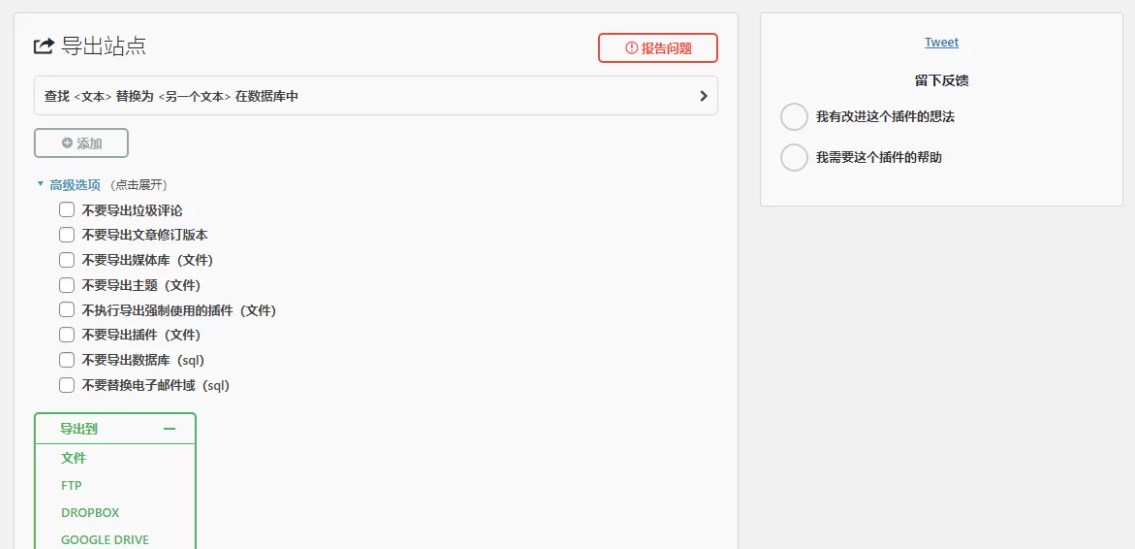The image size is (1135, 549).
Task: Select FTP export destination
Action: pyautogui.click(x=72, y=486)
